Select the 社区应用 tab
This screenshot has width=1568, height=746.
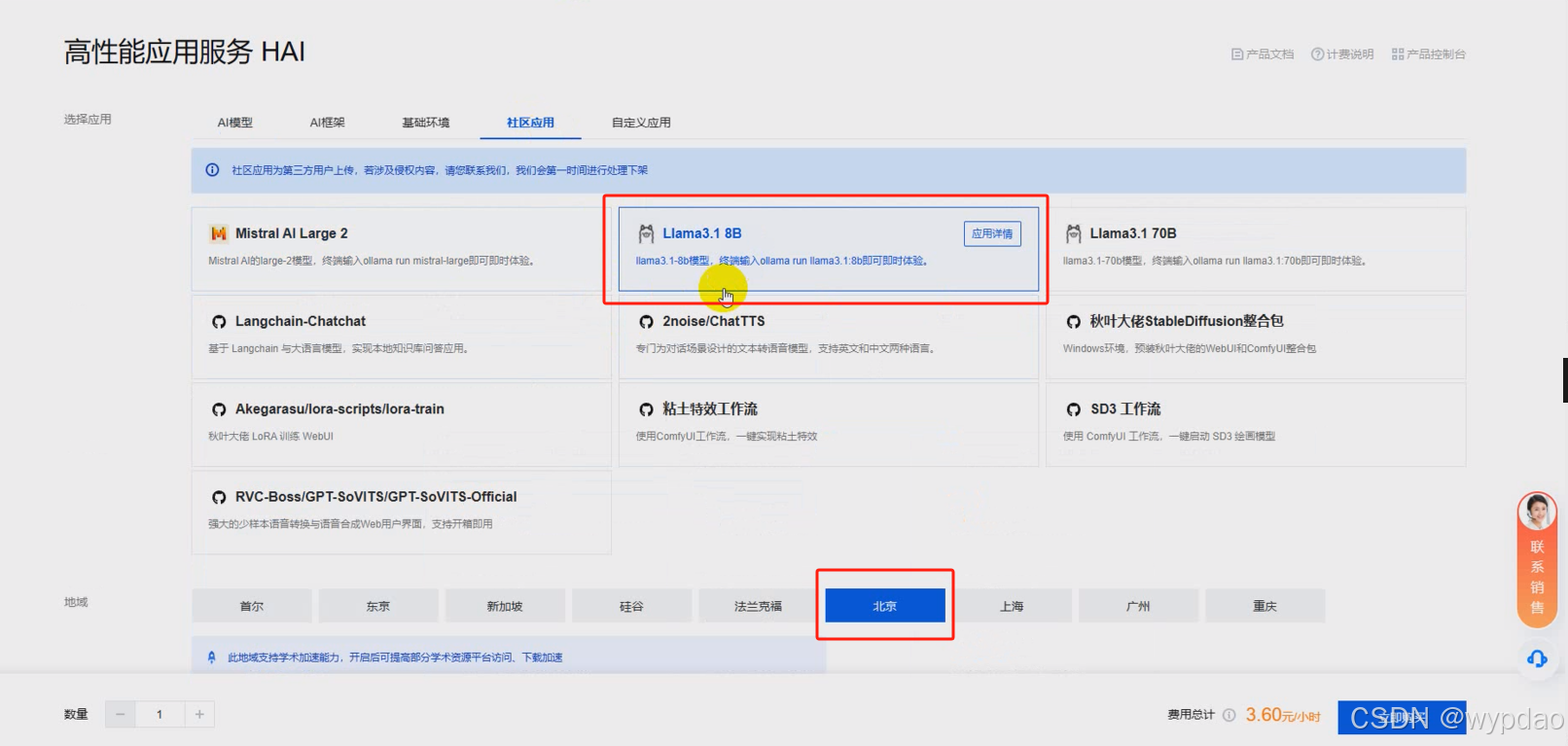(530, 123)
